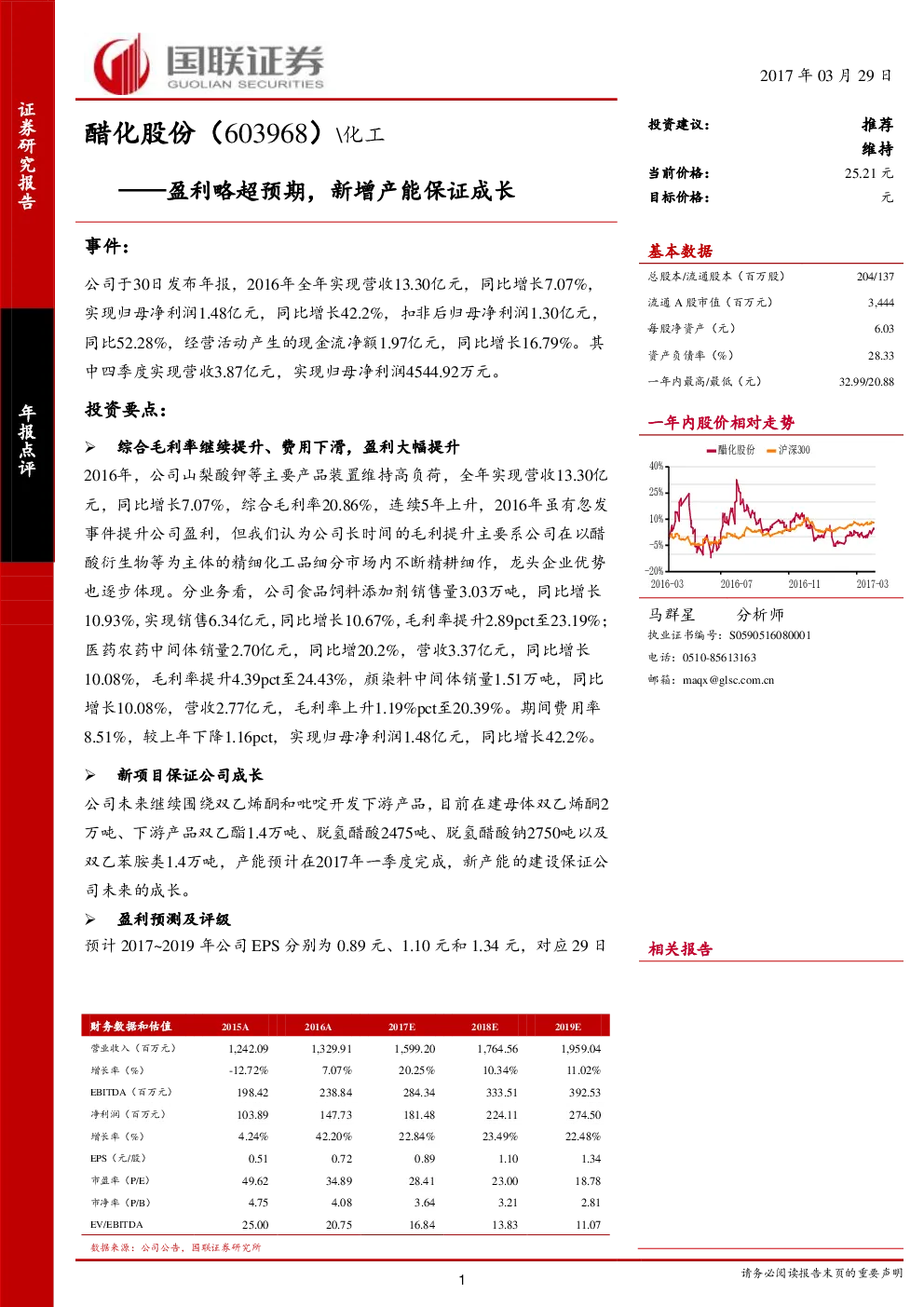Viewport: 924px width, 1307px height.
Task: Click debt ratio value 28.33
Action: coord(881,356)
